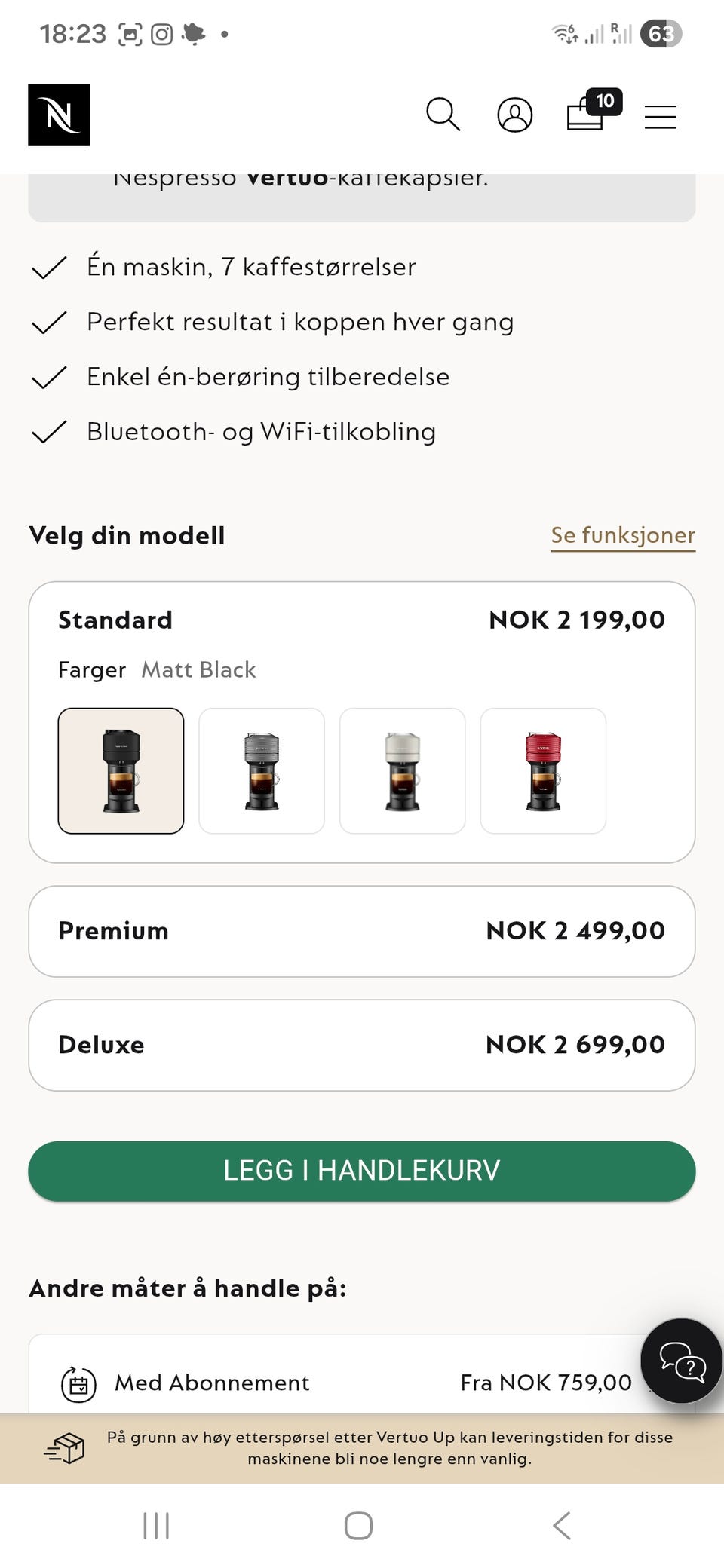724x1568 pixels.
Task: Tap the subscription calendar icon
Action: click(78, 1384)
